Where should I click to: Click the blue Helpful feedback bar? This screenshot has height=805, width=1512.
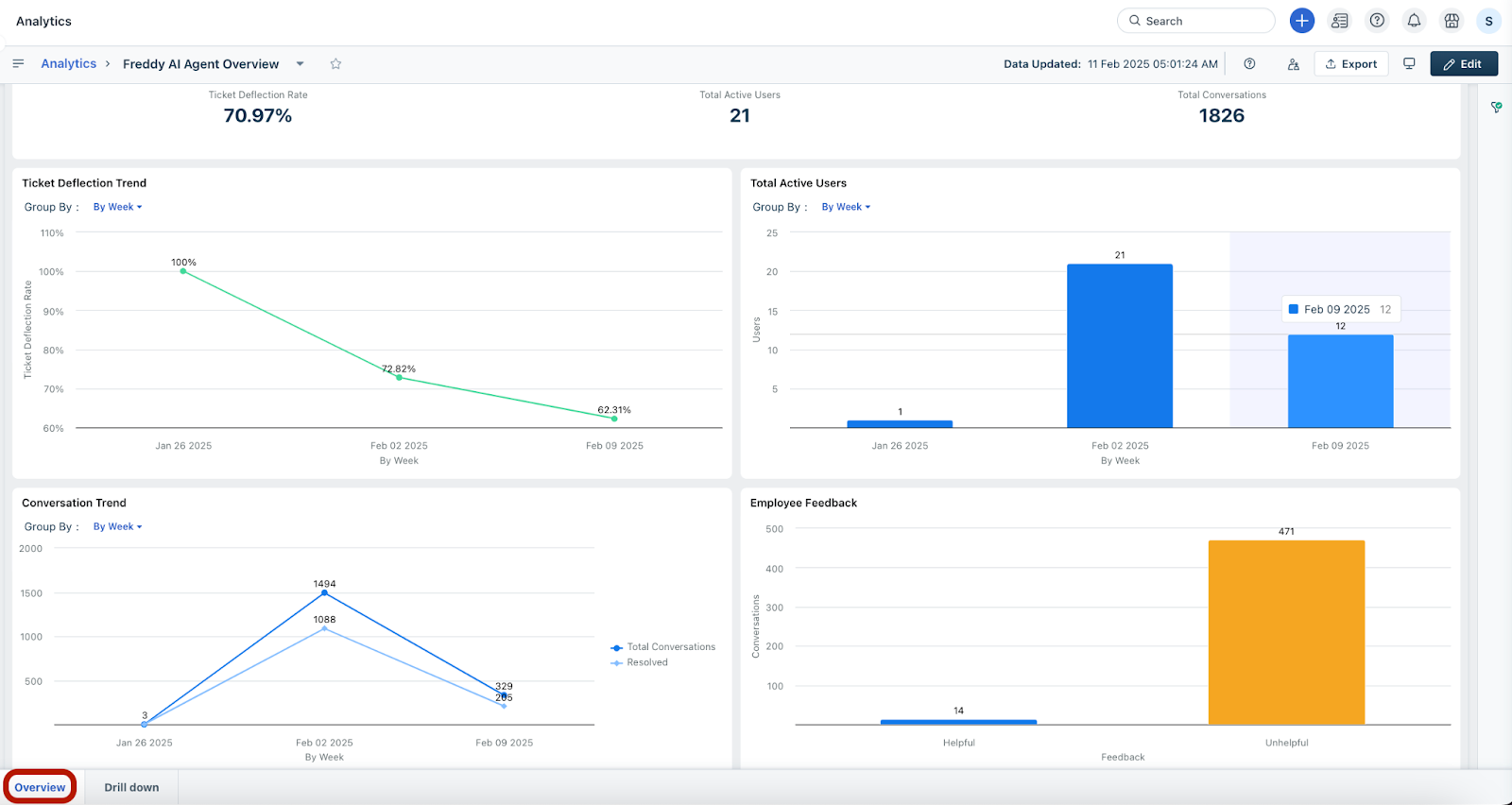pos(958,722)
